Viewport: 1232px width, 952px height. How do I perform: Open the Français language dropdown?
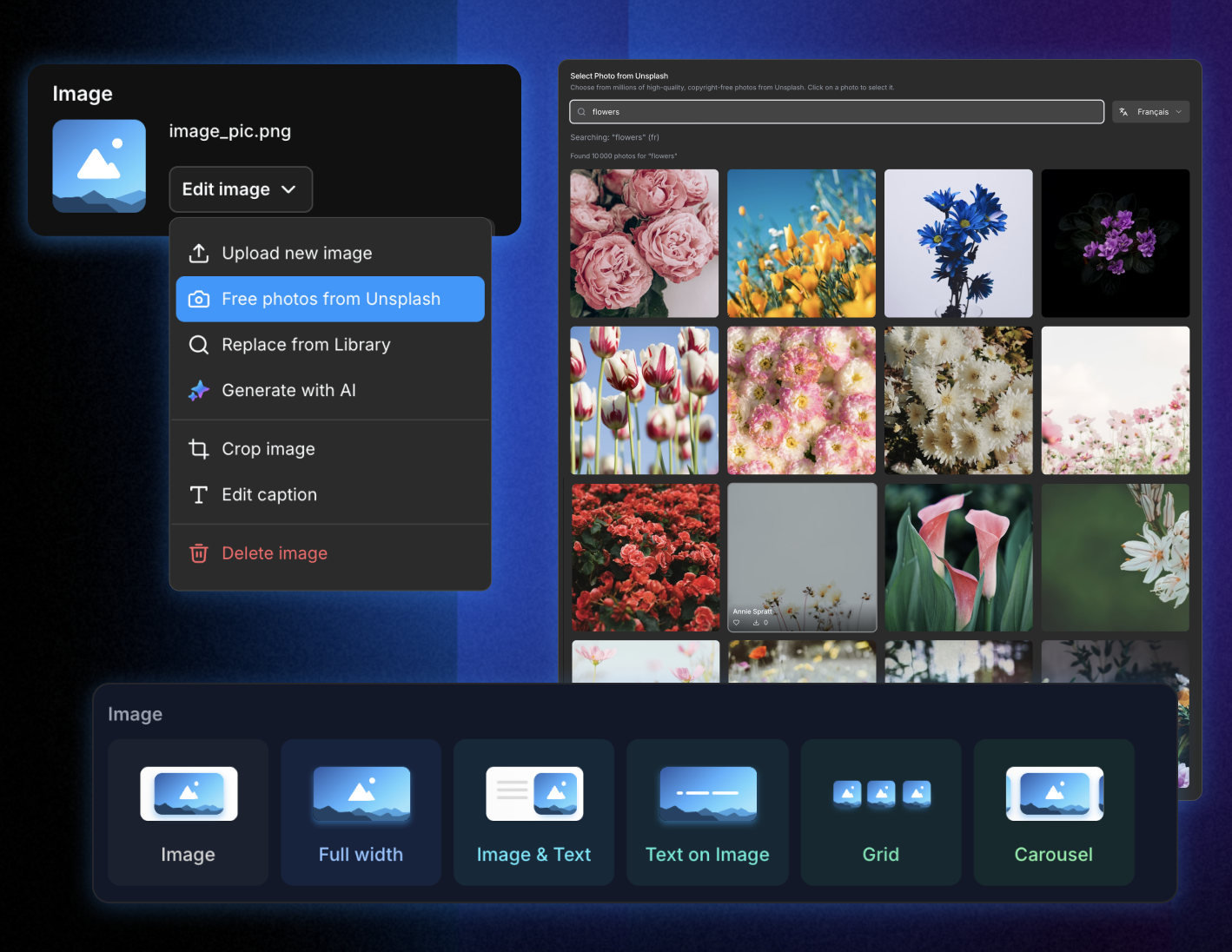1150,112
